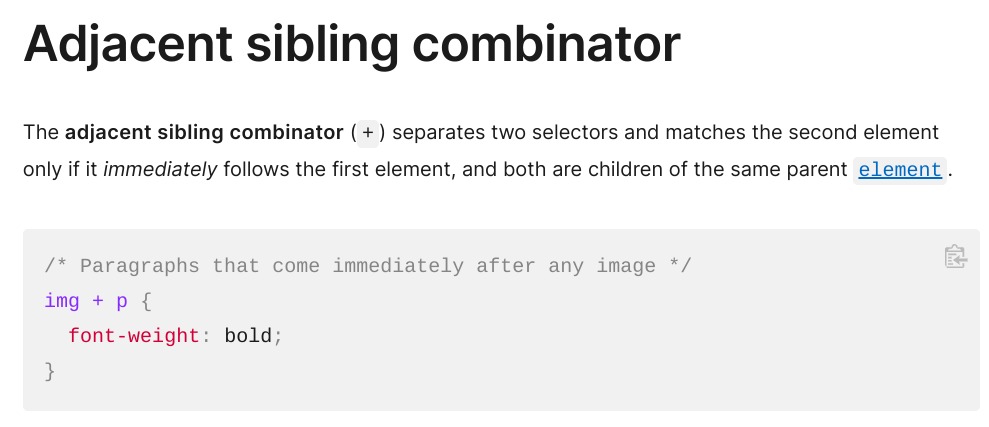Click the 'font-weight' property in code

(x=134, y=336)
